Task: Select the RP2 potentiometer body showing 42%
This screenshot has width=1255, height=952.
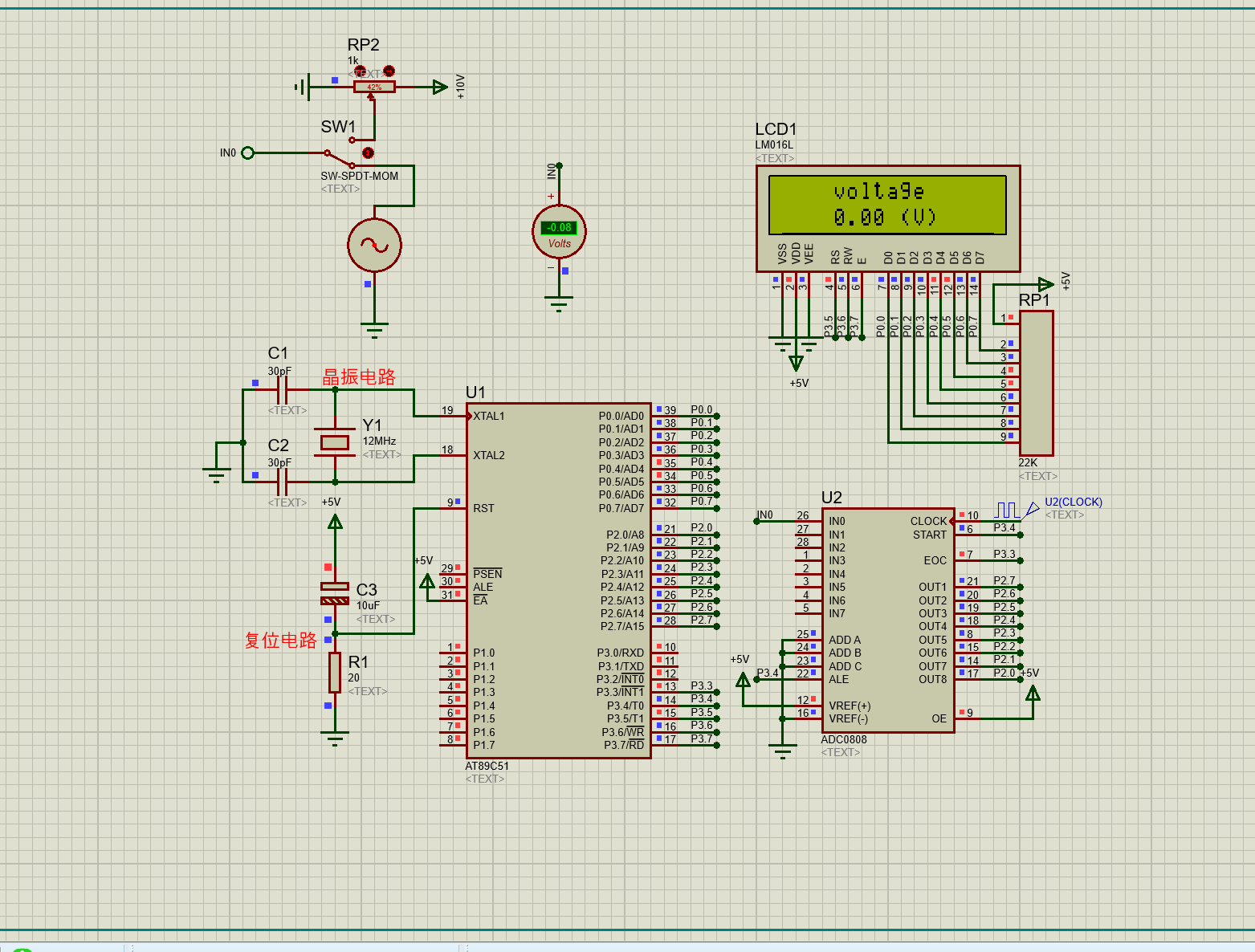Action: [374, 87]
